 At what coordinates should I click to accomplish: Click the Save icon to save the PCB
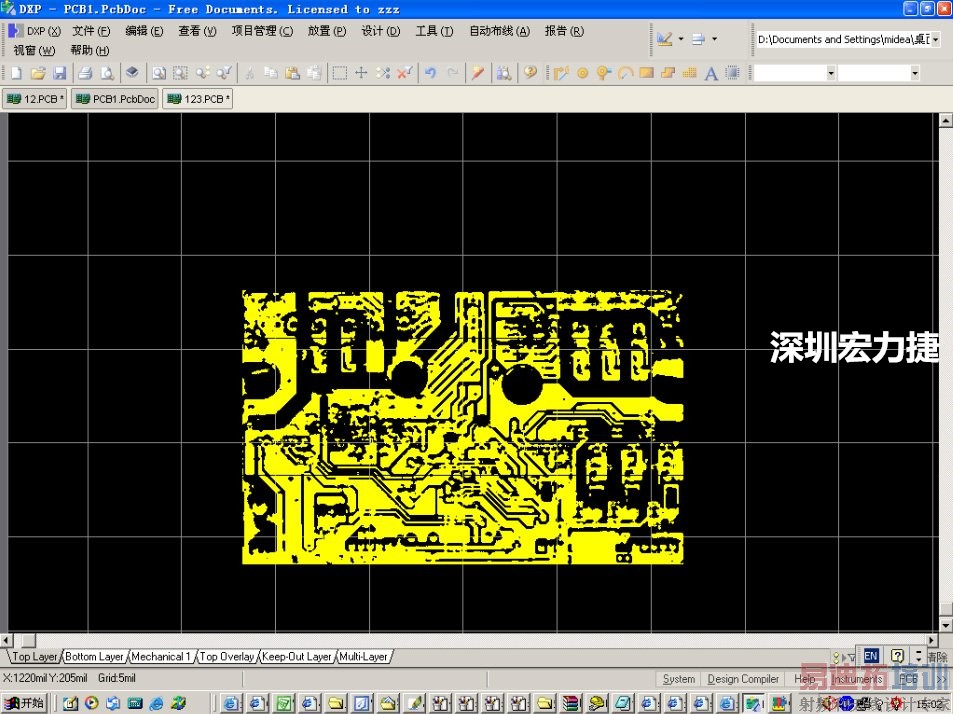coord(61,72)
